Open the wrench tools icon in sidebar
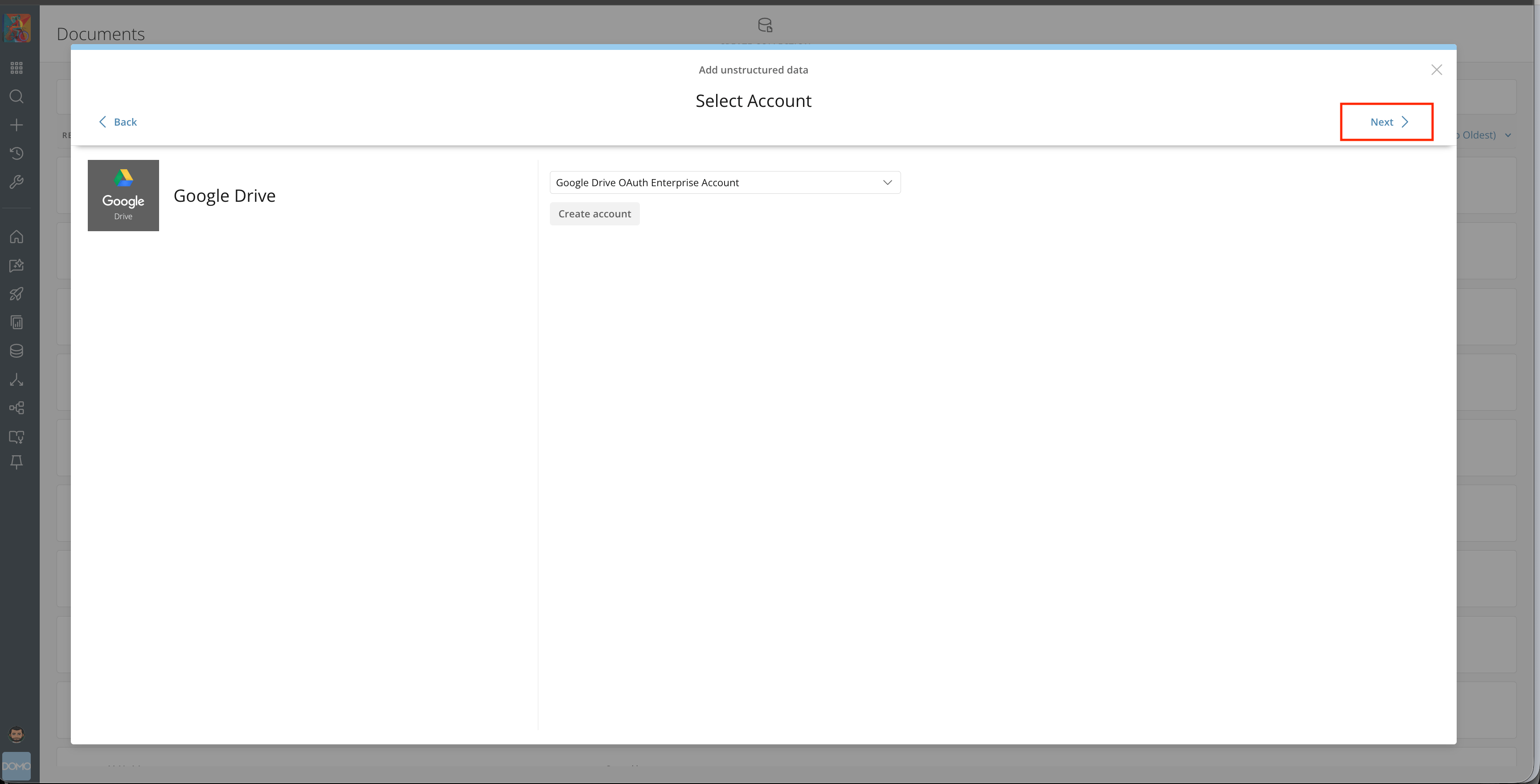 (17, 182)
